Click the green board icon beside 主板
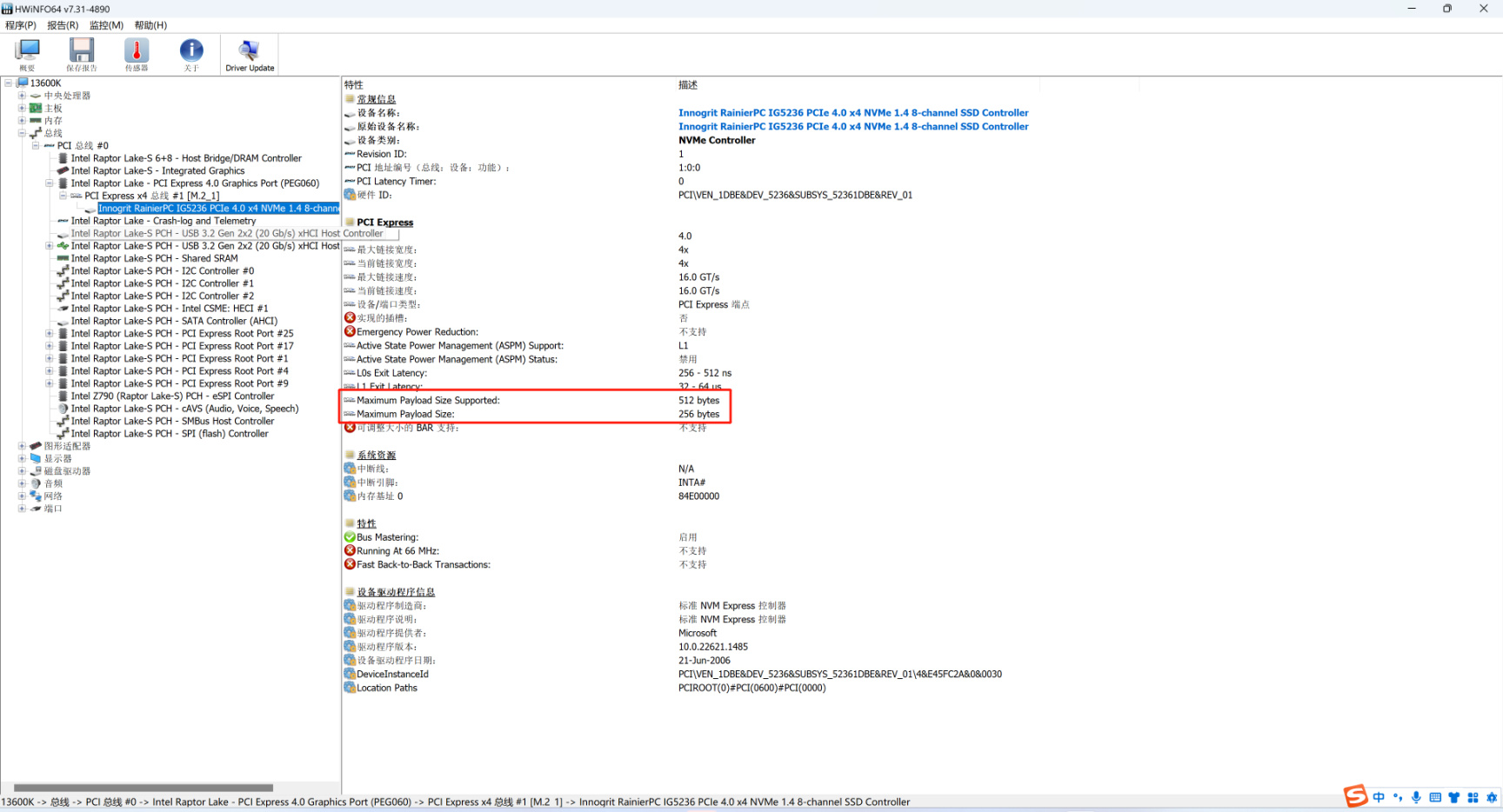 tap(36, 109)
